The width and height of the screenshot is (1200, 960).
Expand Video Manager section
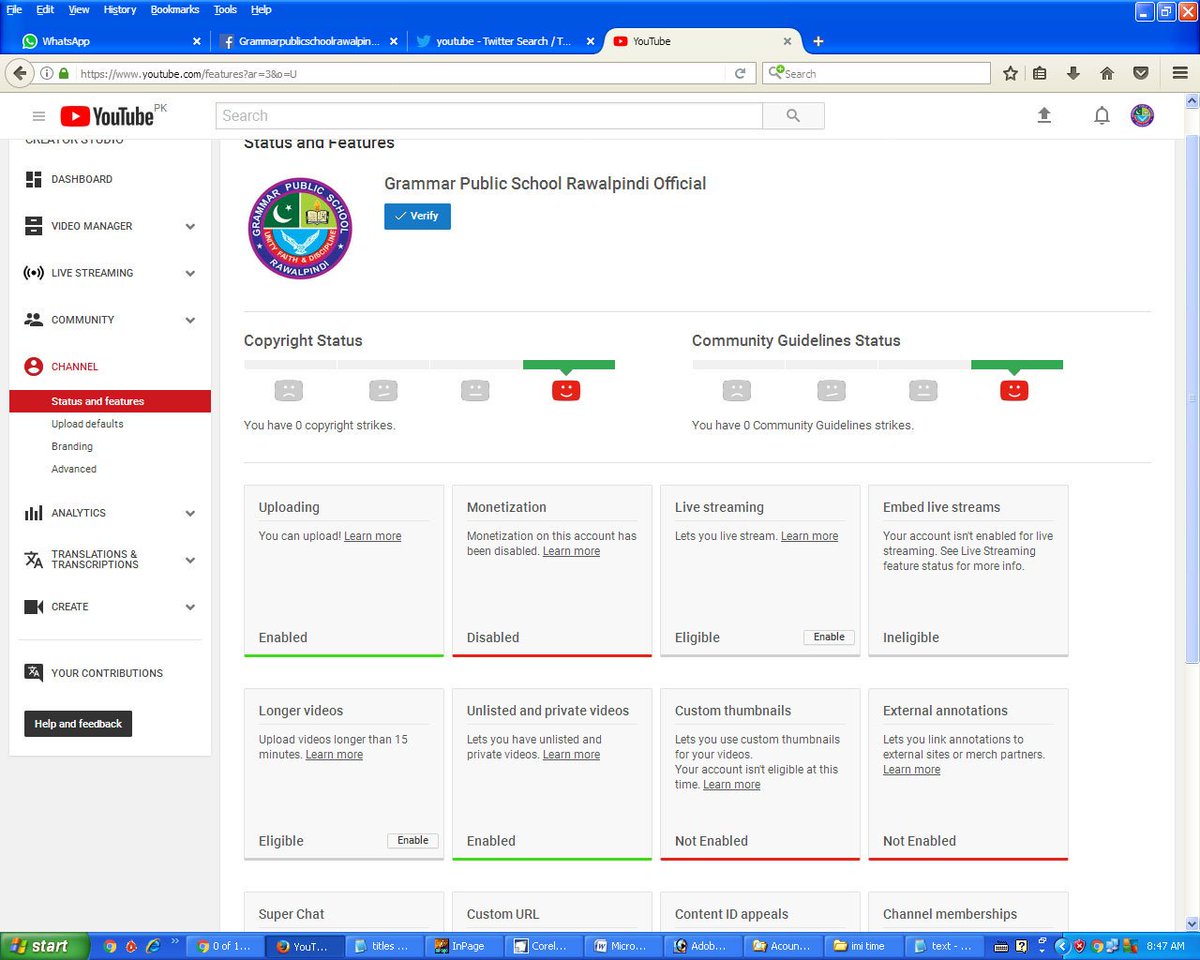190,227
